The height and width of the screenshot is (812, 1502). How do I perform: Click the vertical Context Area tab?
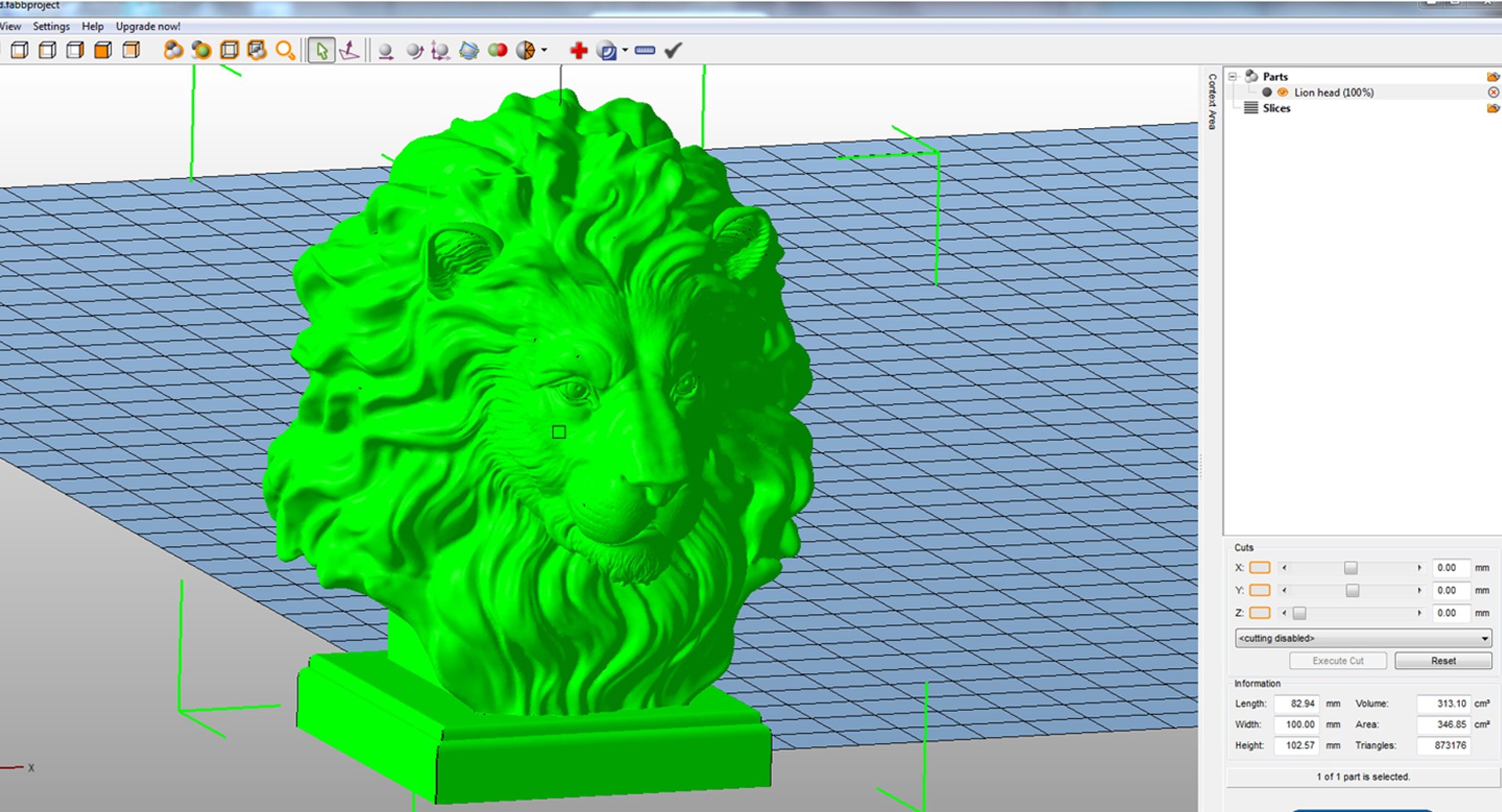click(1212, 102)
